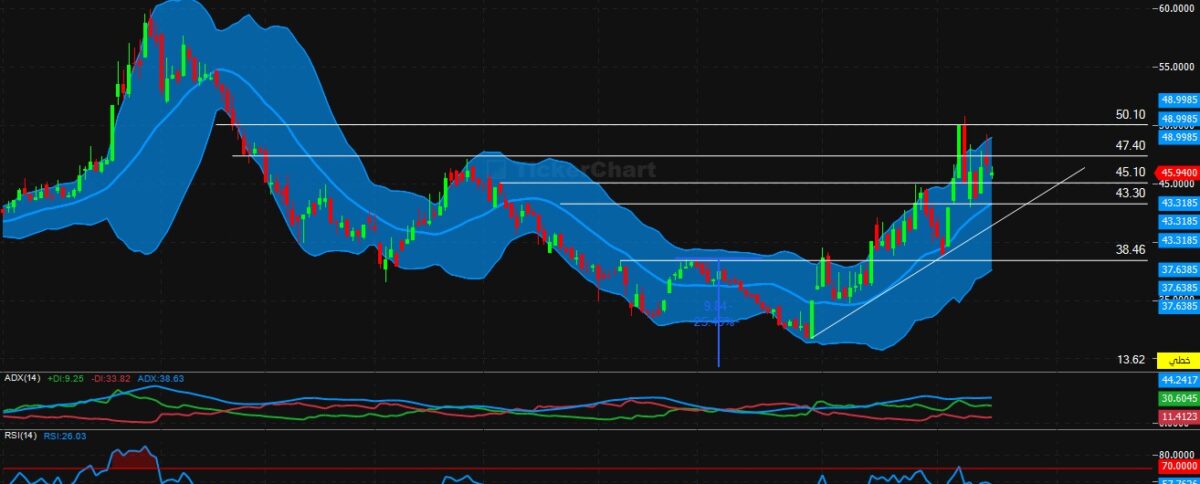Select the 50.10 resistance level label
This screenshot has width=1200, height=484.
1130,115
